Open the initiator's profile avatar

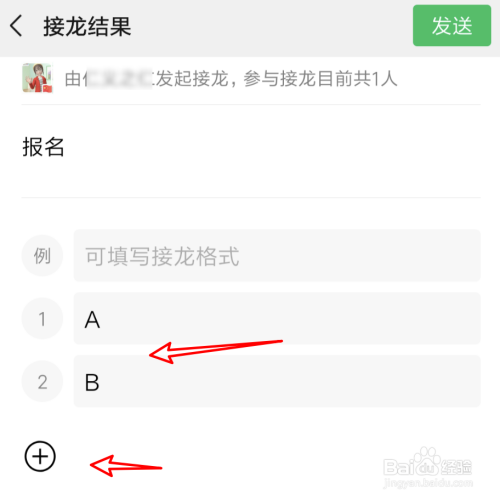tap(37, 78)
